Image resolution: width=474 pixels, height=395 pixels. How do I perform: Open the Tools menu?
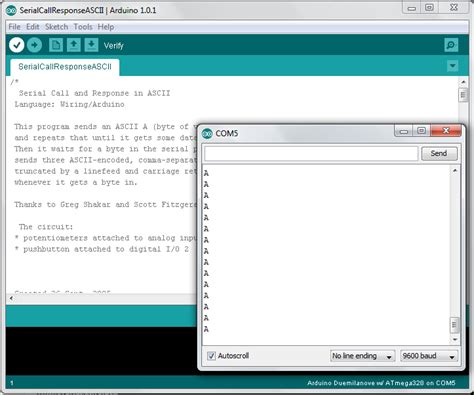[83, 27]
